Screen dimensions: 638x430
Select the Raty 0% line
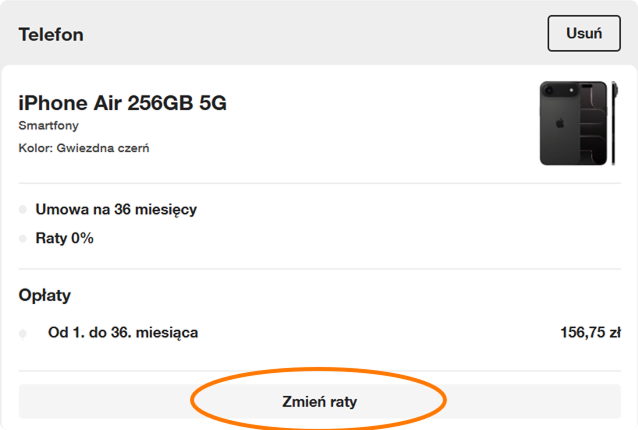(x=64, y=239)
